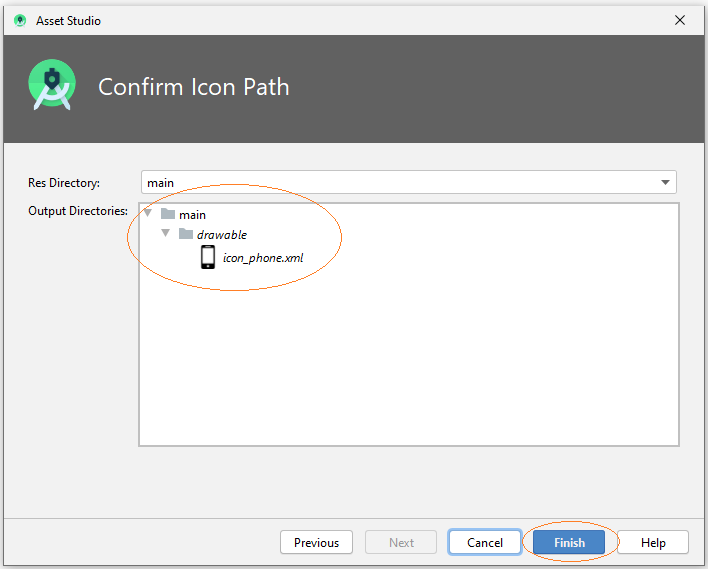This screenshot has height=569, width=708.
Task: Close the Asset Studio dialog
Action: coord(680,20)
